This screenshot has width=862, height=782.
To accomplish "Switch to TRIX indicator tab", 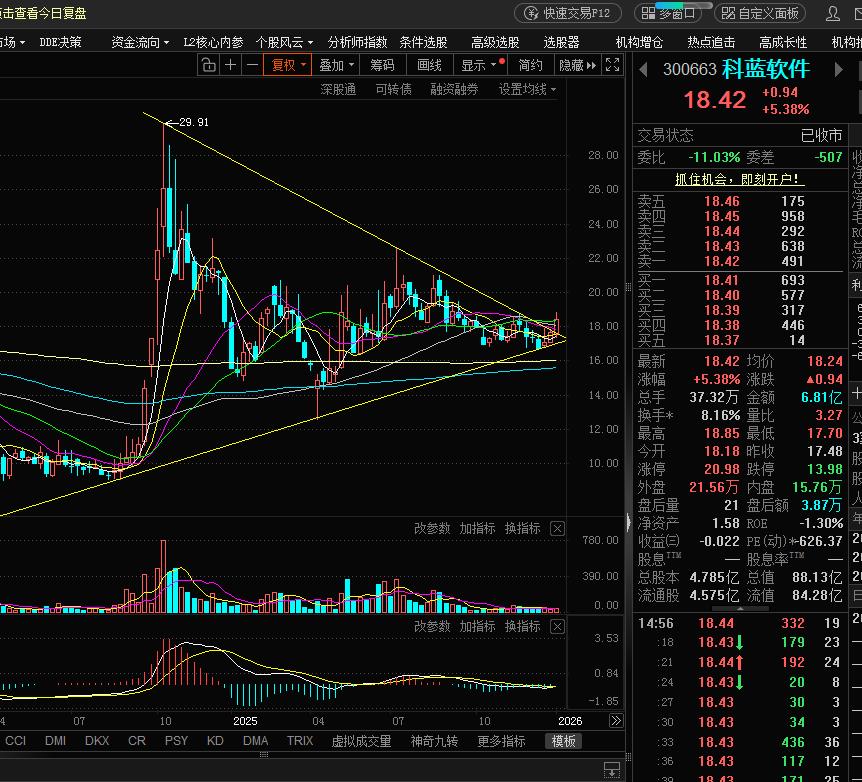I will (300, 741).
